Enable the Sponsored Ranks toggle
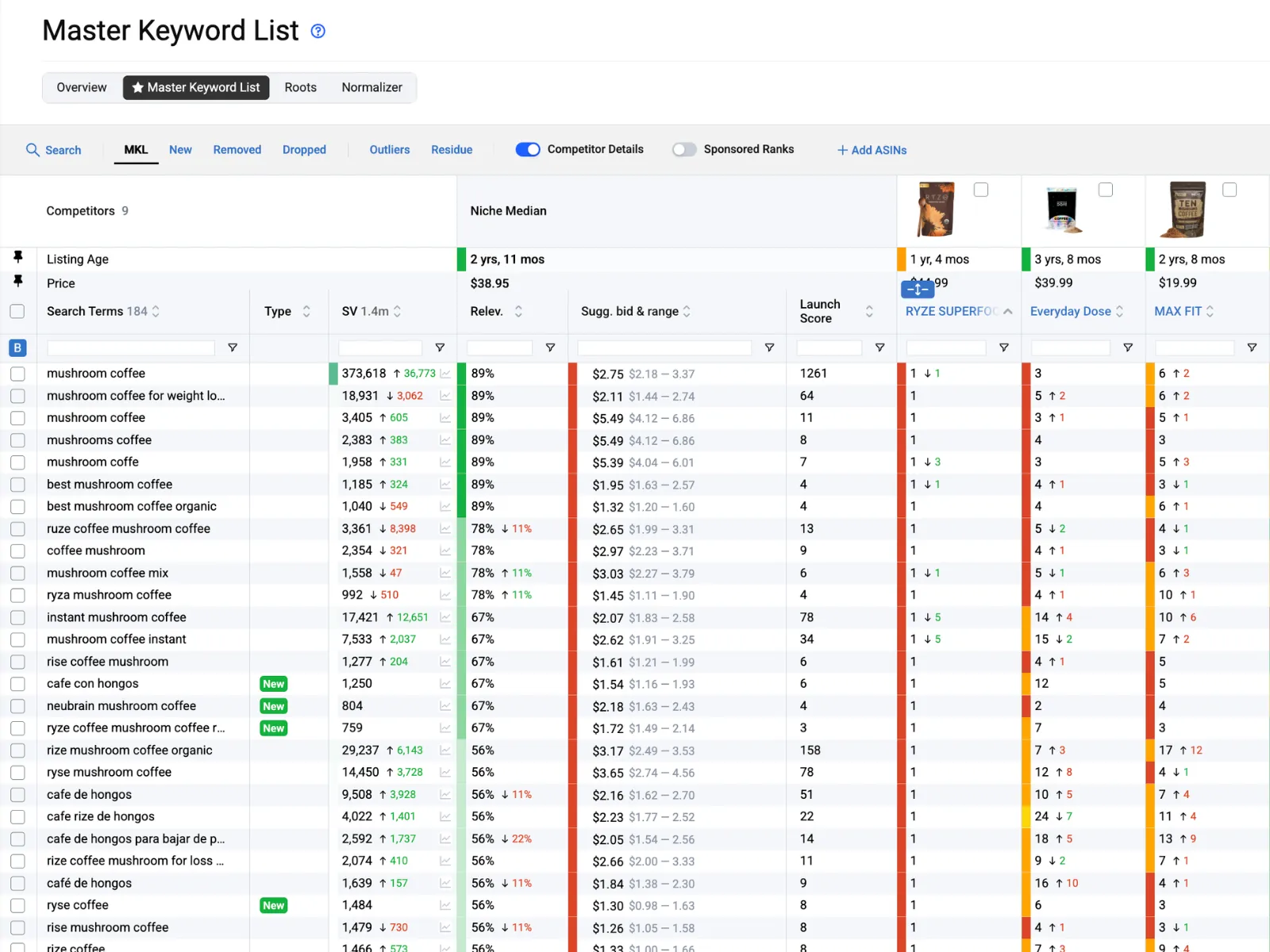This screenshot has width=1270, height=952. click(684, 149)
